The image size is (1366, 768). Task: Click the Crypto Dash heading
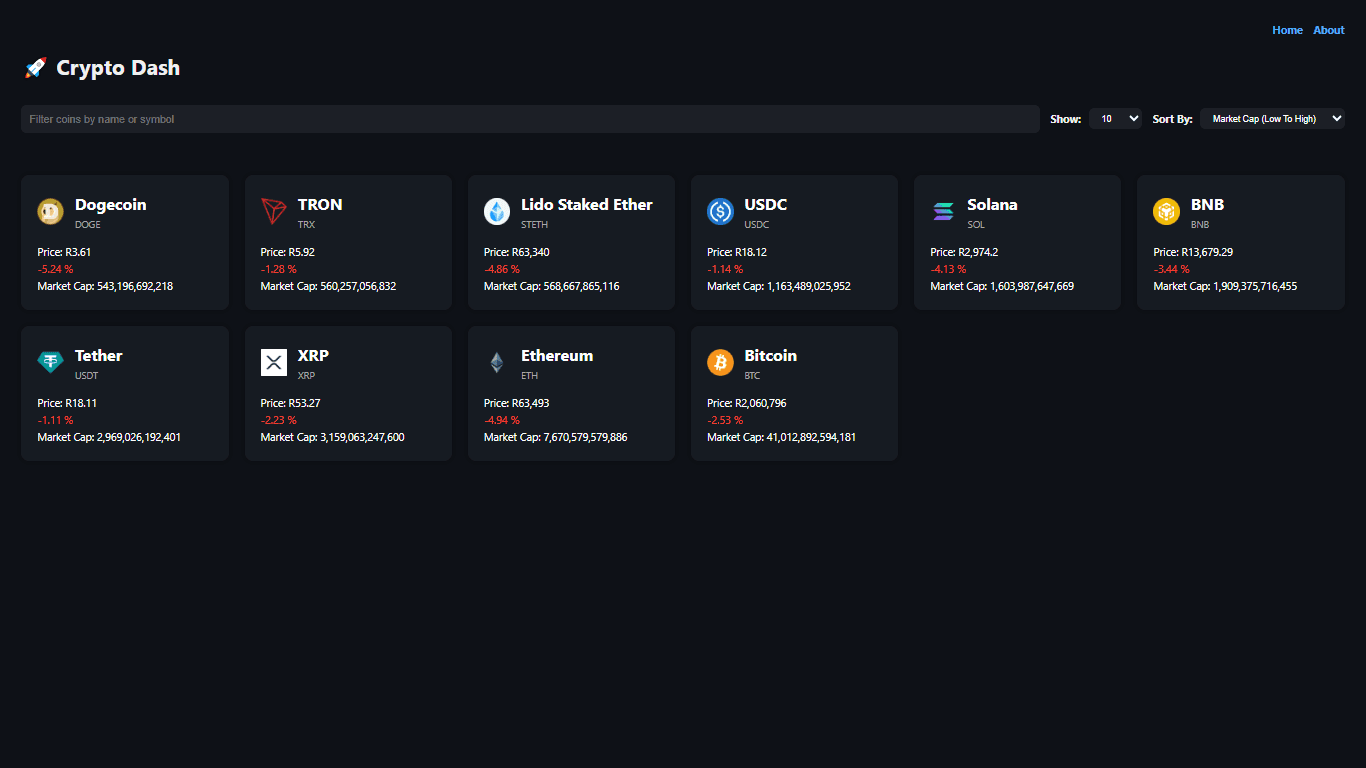(118, 68)
